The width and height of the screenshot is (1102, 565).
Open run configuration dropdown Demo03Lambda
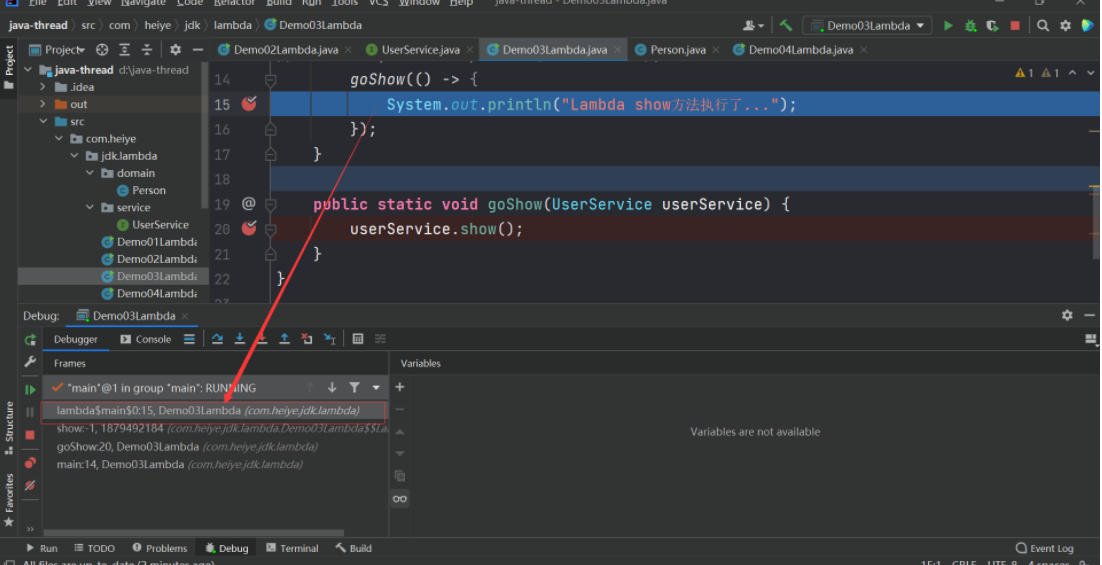[x=869, y=26]
